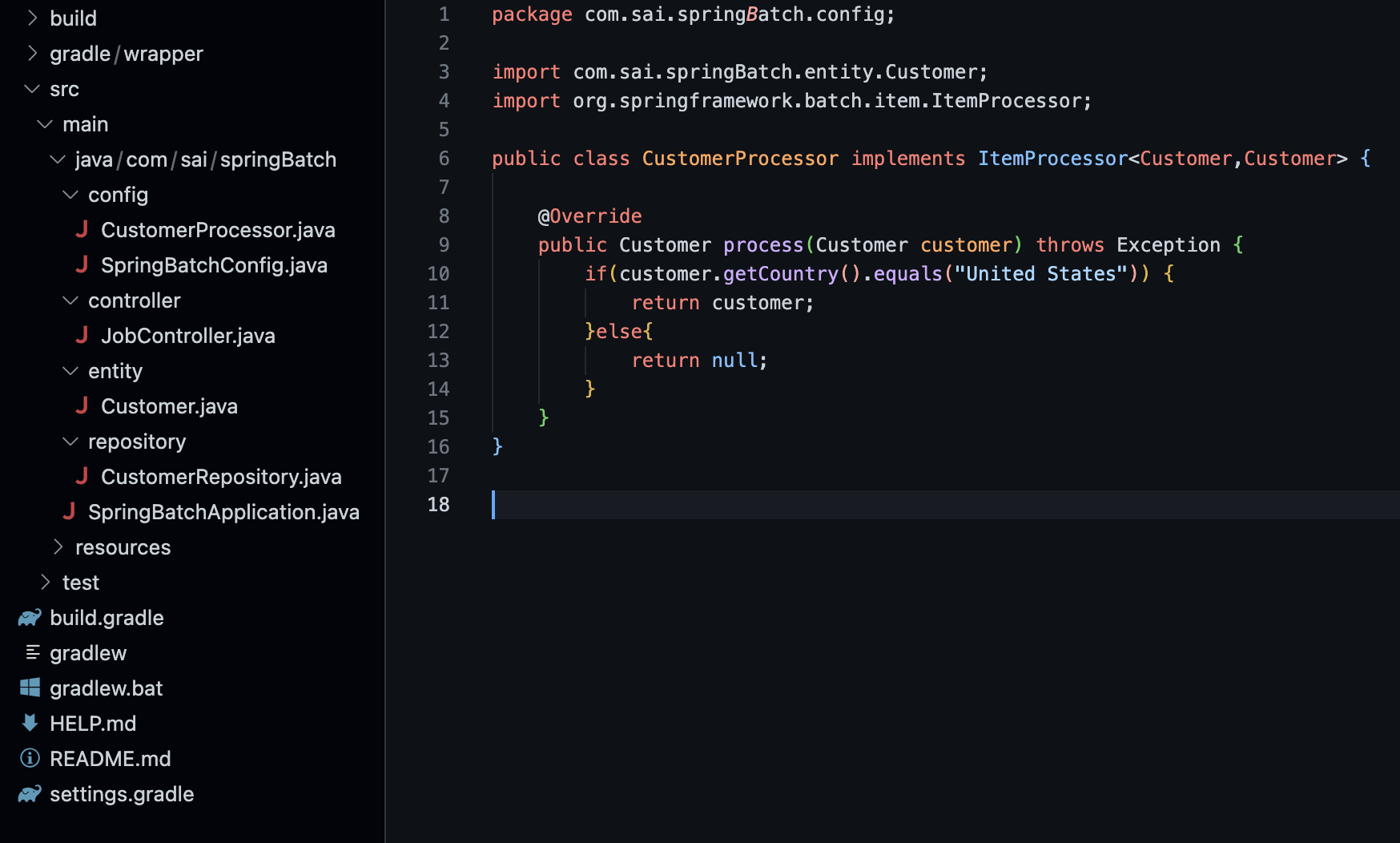Expand the test folder
1400x843 pixels.
pos(44,582)
